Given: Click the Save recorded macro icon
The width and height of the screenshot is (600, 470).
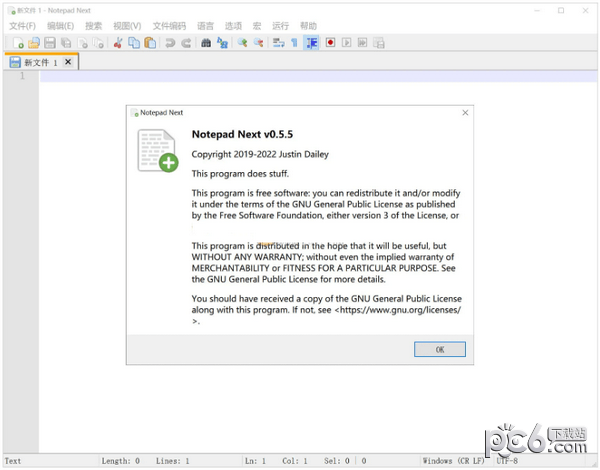Looking at the screenshot, I should 378,43.
